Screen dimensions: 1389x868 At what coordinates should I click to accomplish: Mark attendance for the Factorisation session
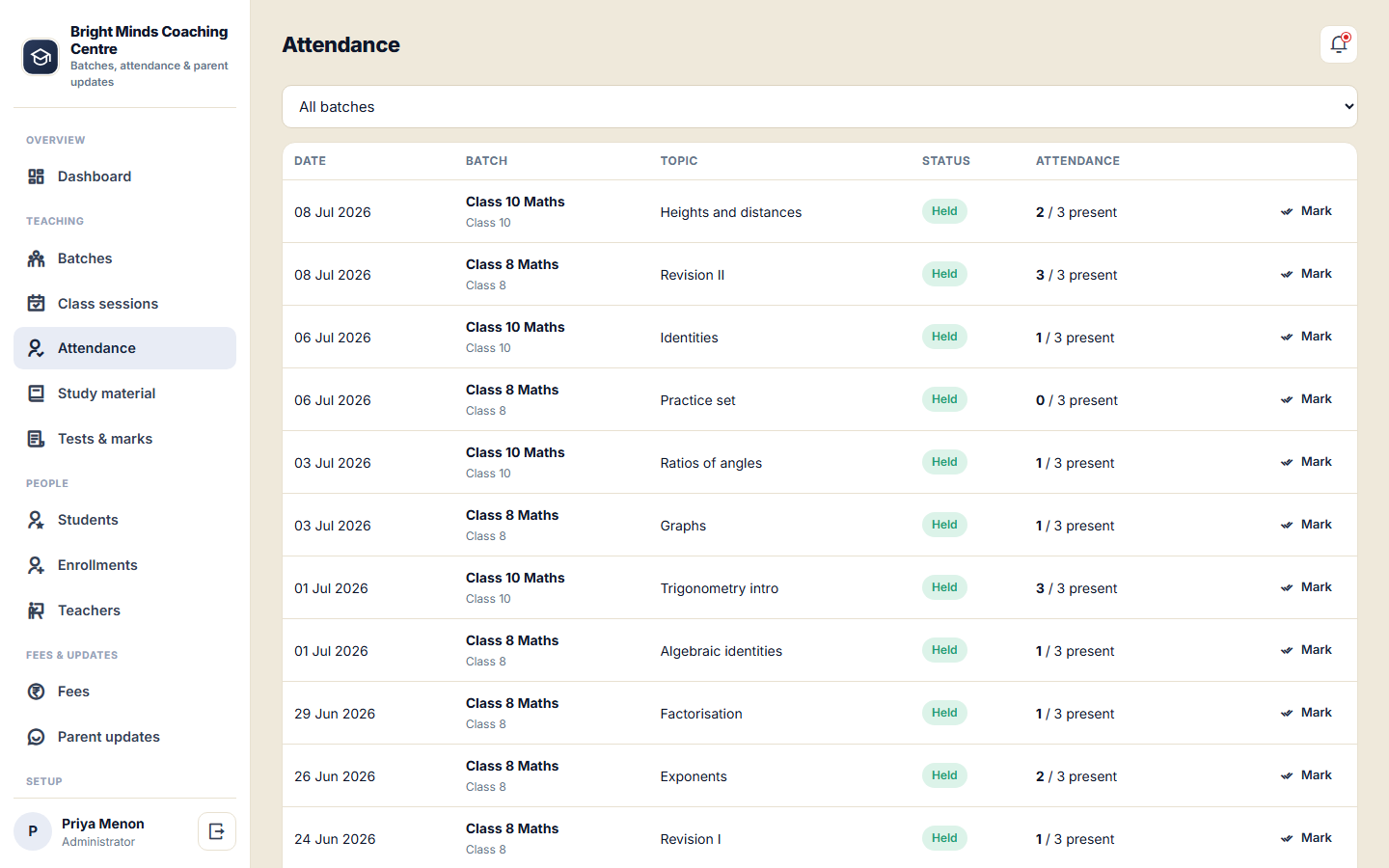[x=1306, y=713]
